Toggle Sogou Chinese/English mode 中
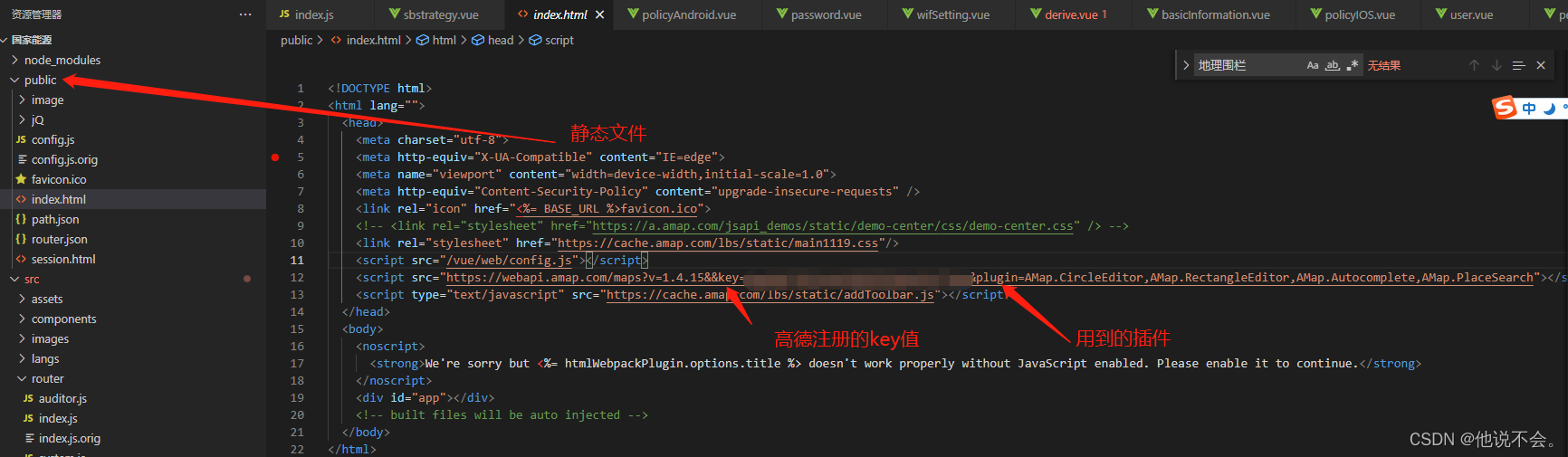This screenshot has height=457, width=1568. click(1529, 109)
